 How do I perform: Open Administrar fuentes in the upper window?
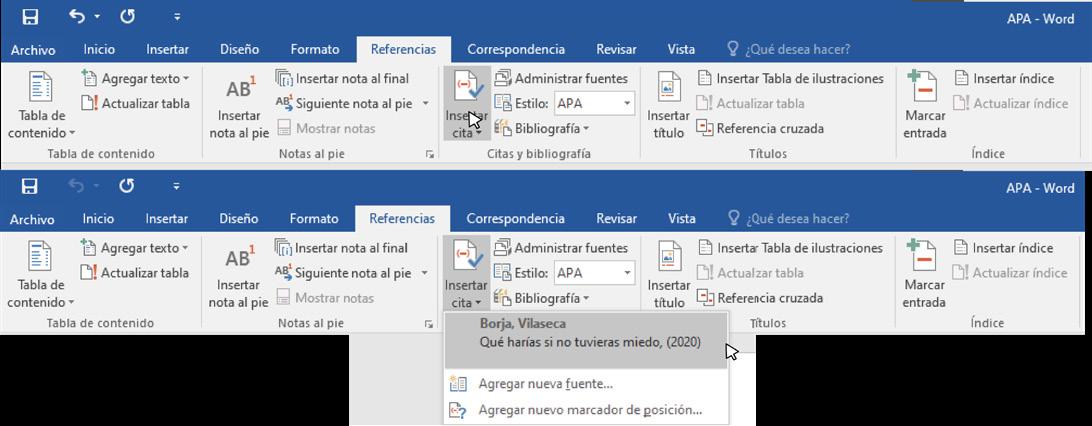[561, 79]
